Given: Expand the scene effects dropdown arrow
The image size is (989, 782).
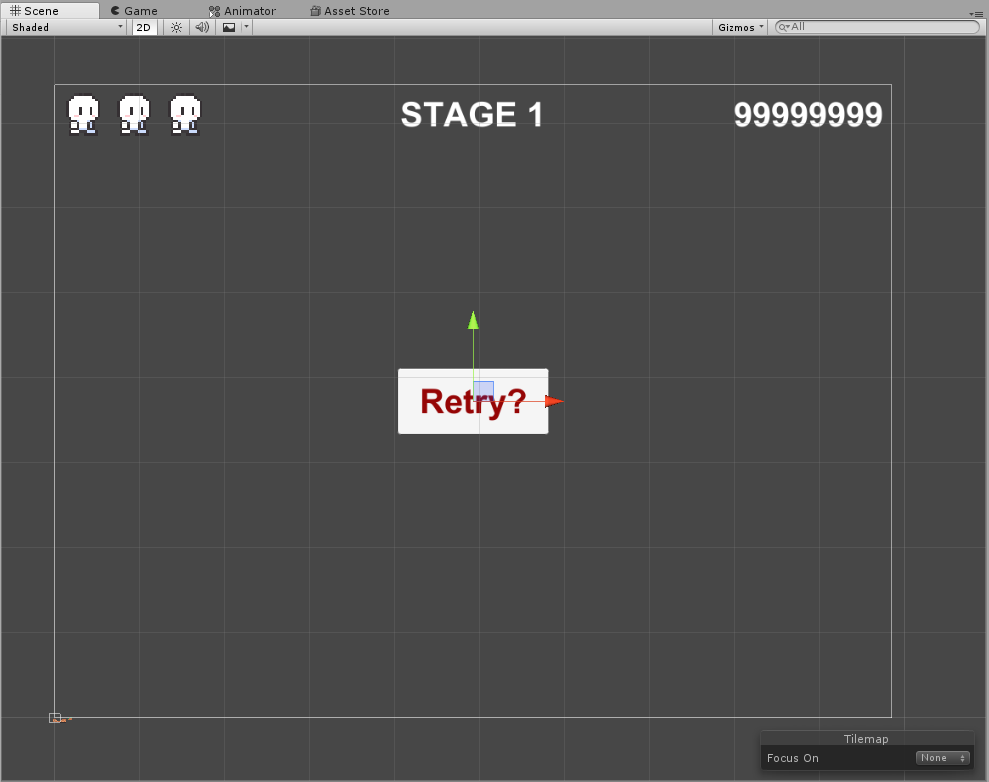Looking at the screenshot, I should [x=247, y=27].
